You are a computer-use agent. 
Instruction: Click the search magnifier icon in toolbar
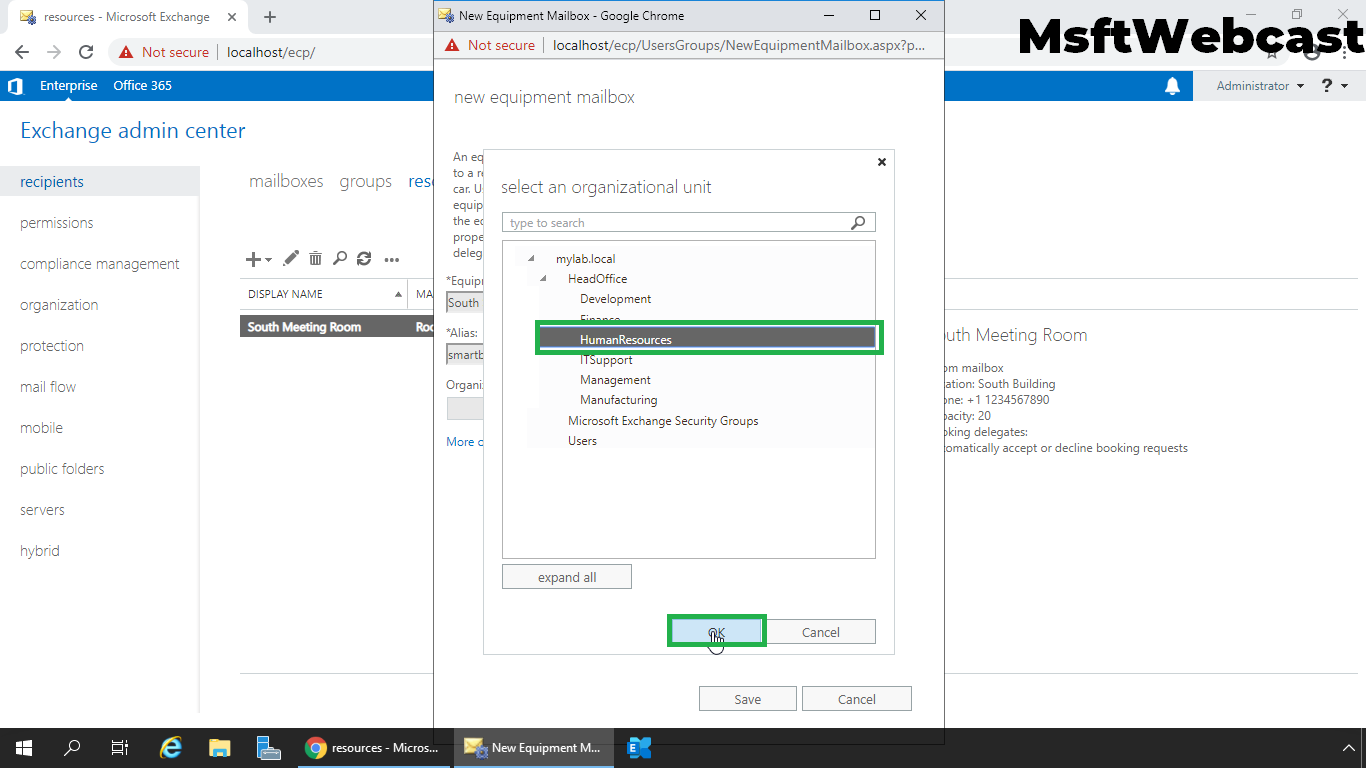340,259
